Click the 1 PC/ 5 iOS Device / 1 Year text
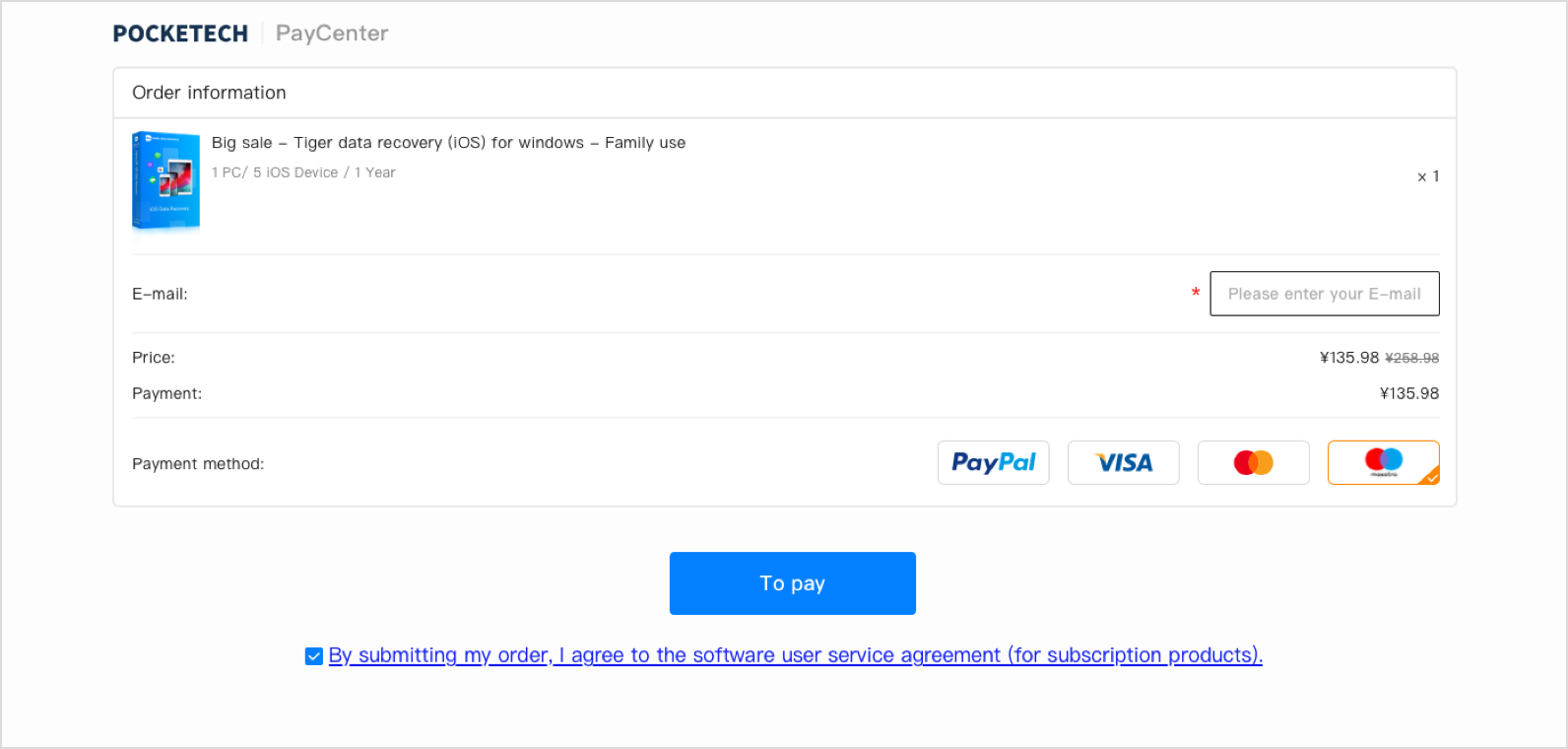 tap(303, 172)
